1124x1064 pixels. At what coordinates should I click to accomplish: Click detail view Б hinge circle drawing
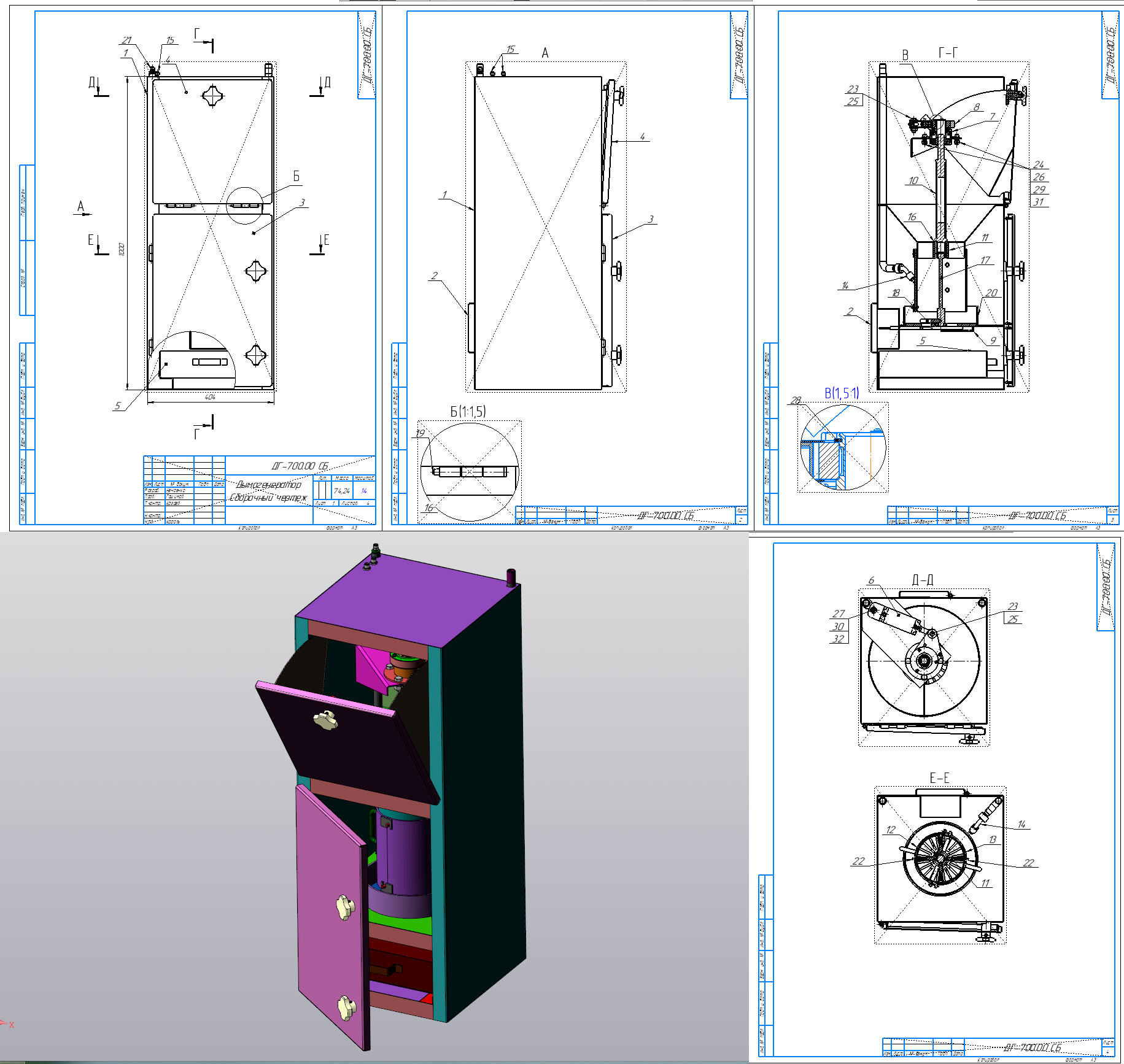[x=469, y=472]
